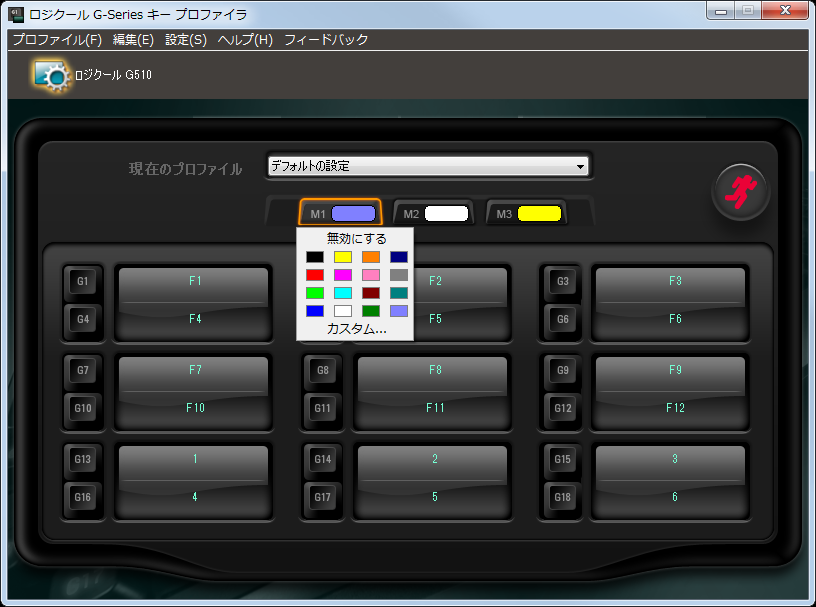Select the G8 key
Viewport: 816px width, 607px height.
[323, 371]
